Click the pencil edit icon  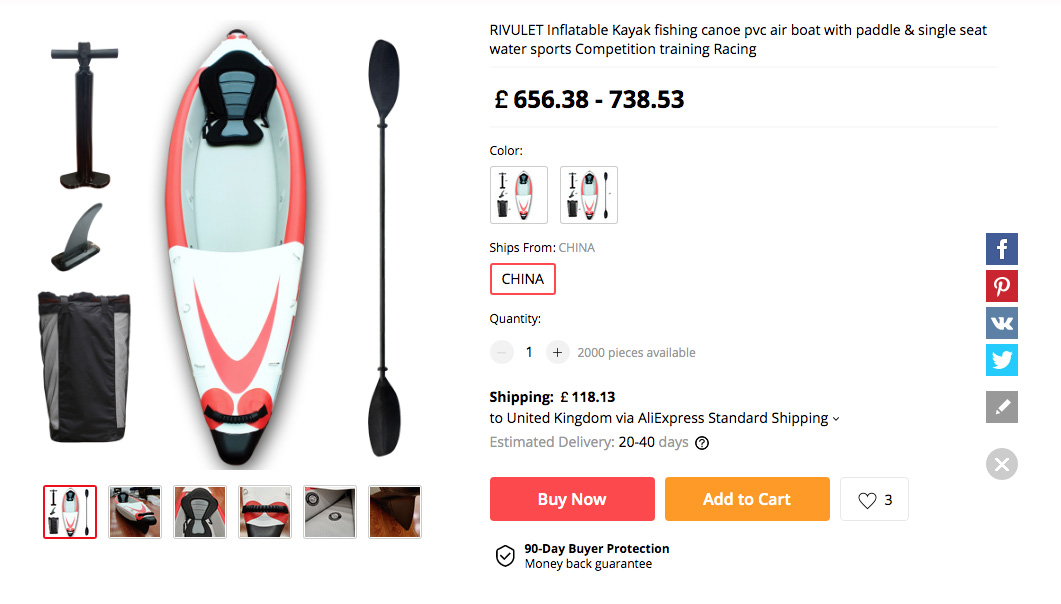pos(1001,407)
